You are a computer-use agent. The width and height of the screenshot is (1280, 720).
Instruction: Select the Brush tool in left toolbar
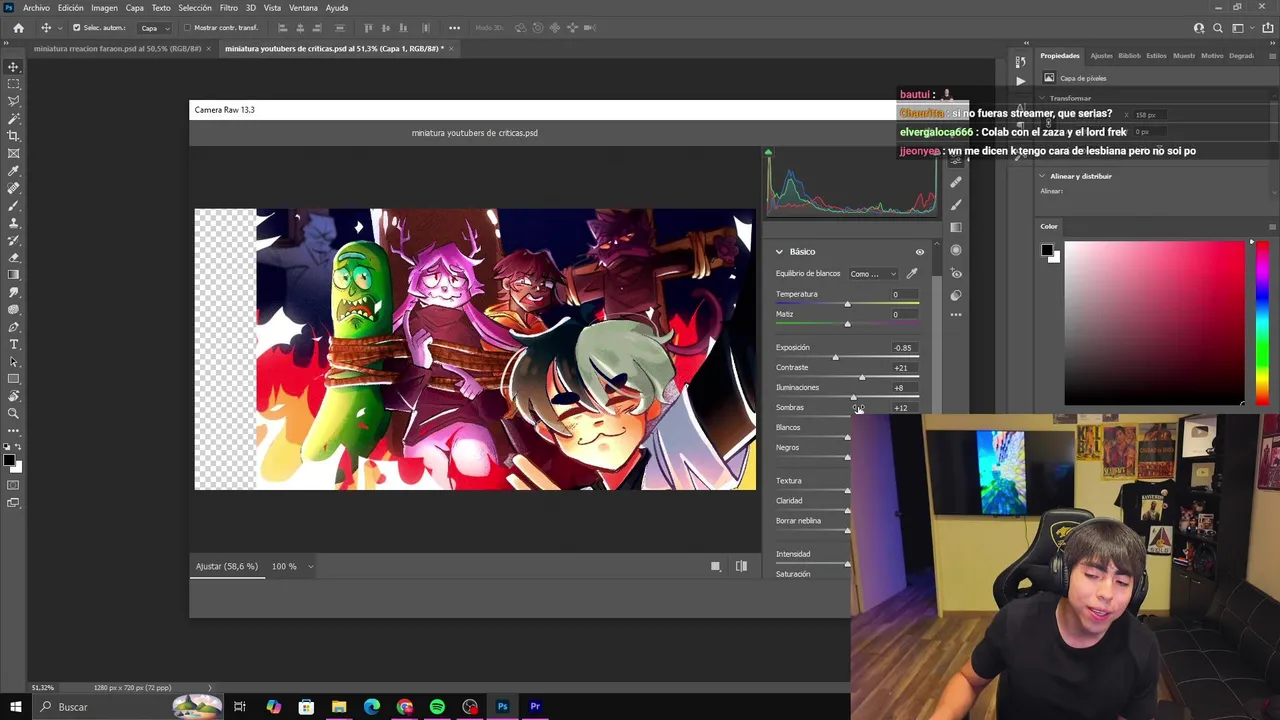coord(14,205)
